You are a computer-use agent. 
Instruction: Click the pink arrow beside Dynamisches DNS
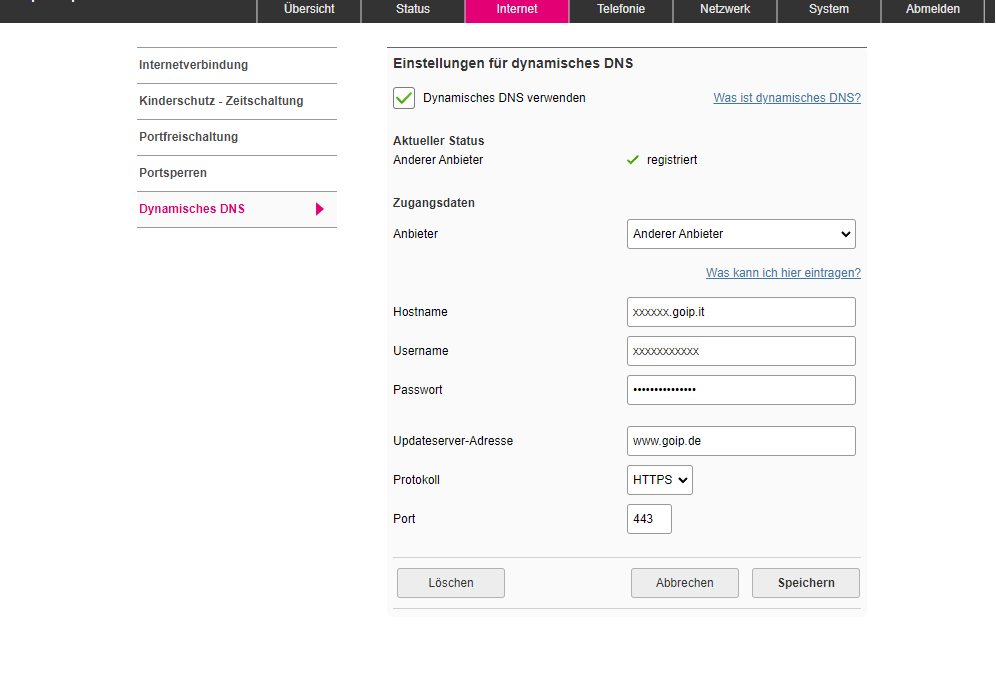point(320,209)
